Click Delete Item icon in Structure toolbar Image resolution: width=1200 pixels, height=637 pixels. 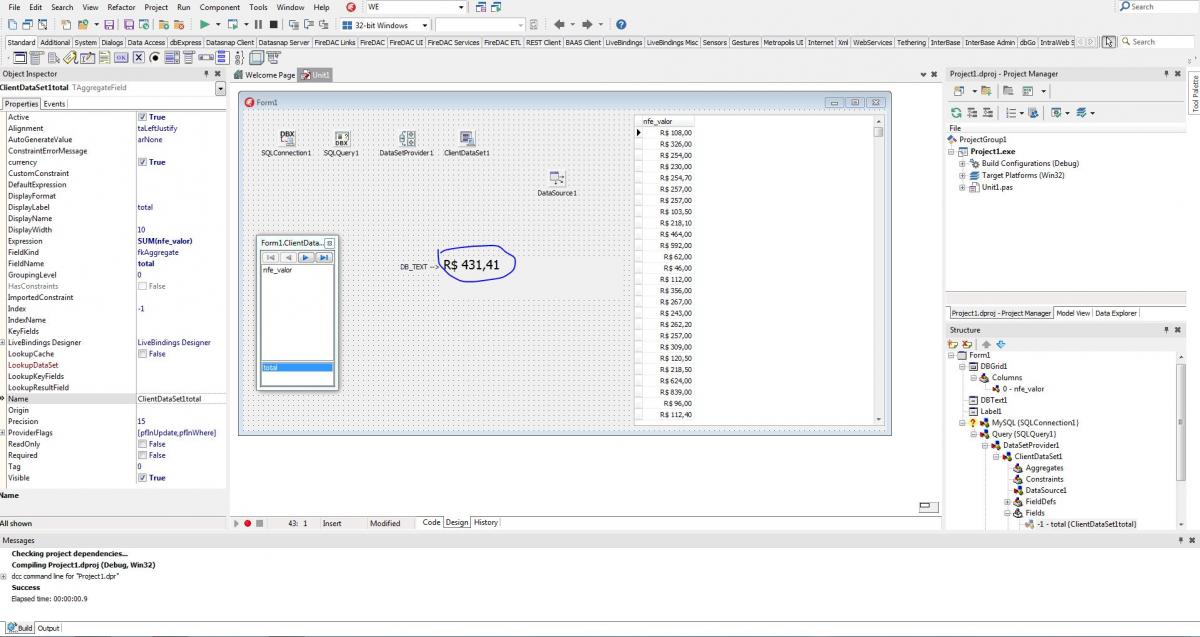tap(967, 344)
